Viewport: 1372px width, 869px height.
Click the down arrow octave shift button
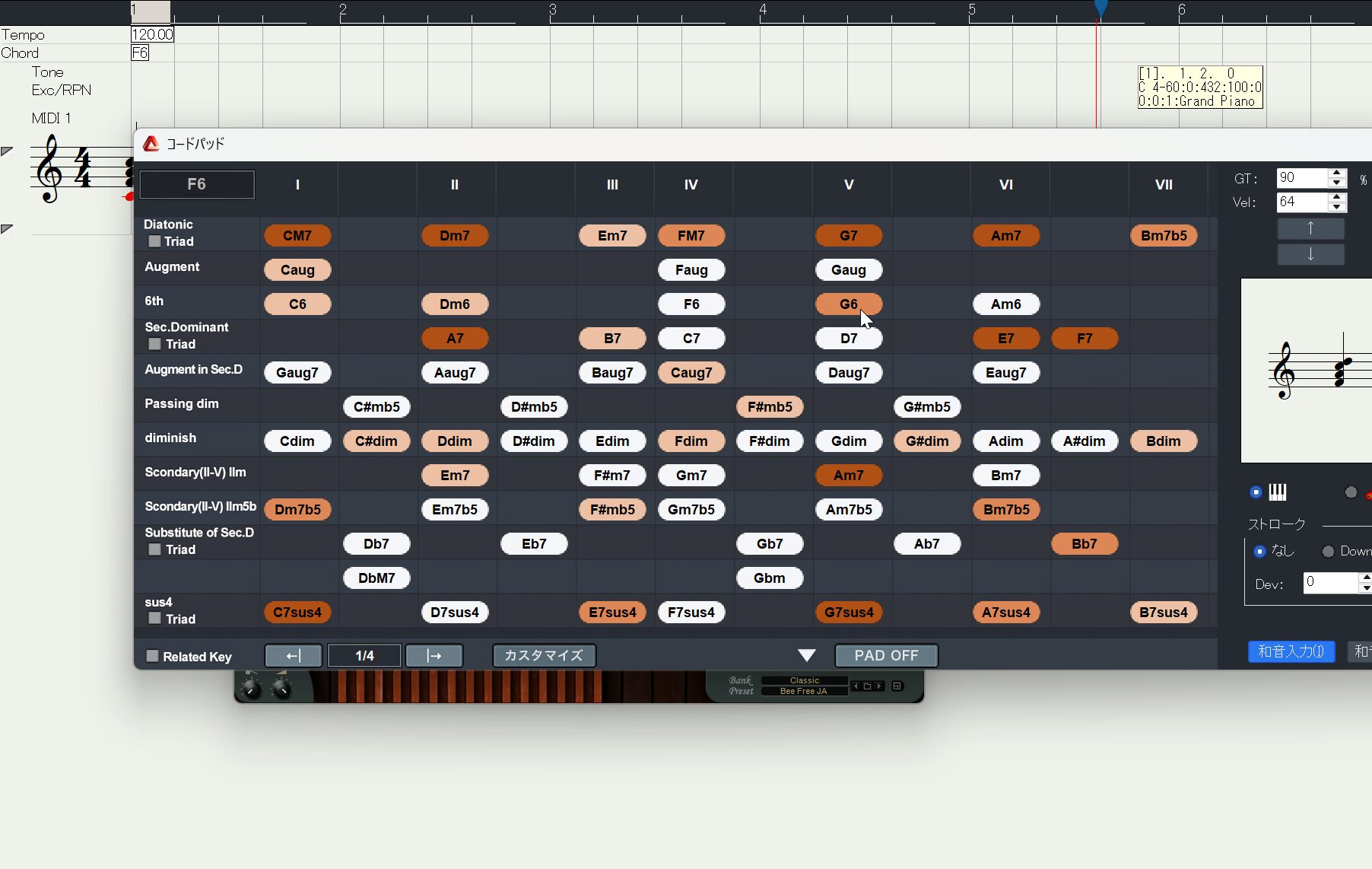[1310, 254]
